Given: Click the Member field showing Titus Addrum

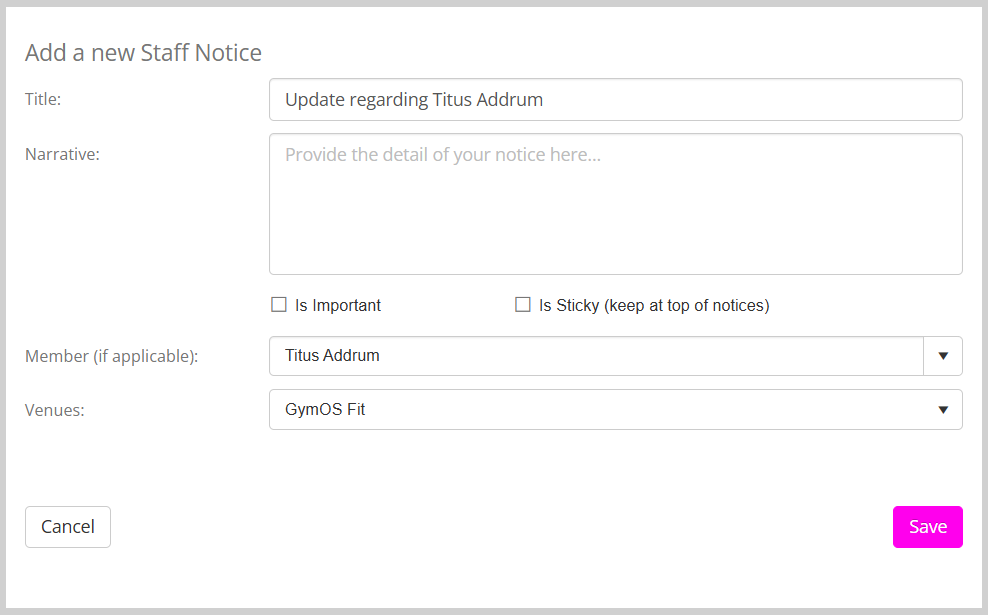Looking at the screenshot, I should pos(595,356).
